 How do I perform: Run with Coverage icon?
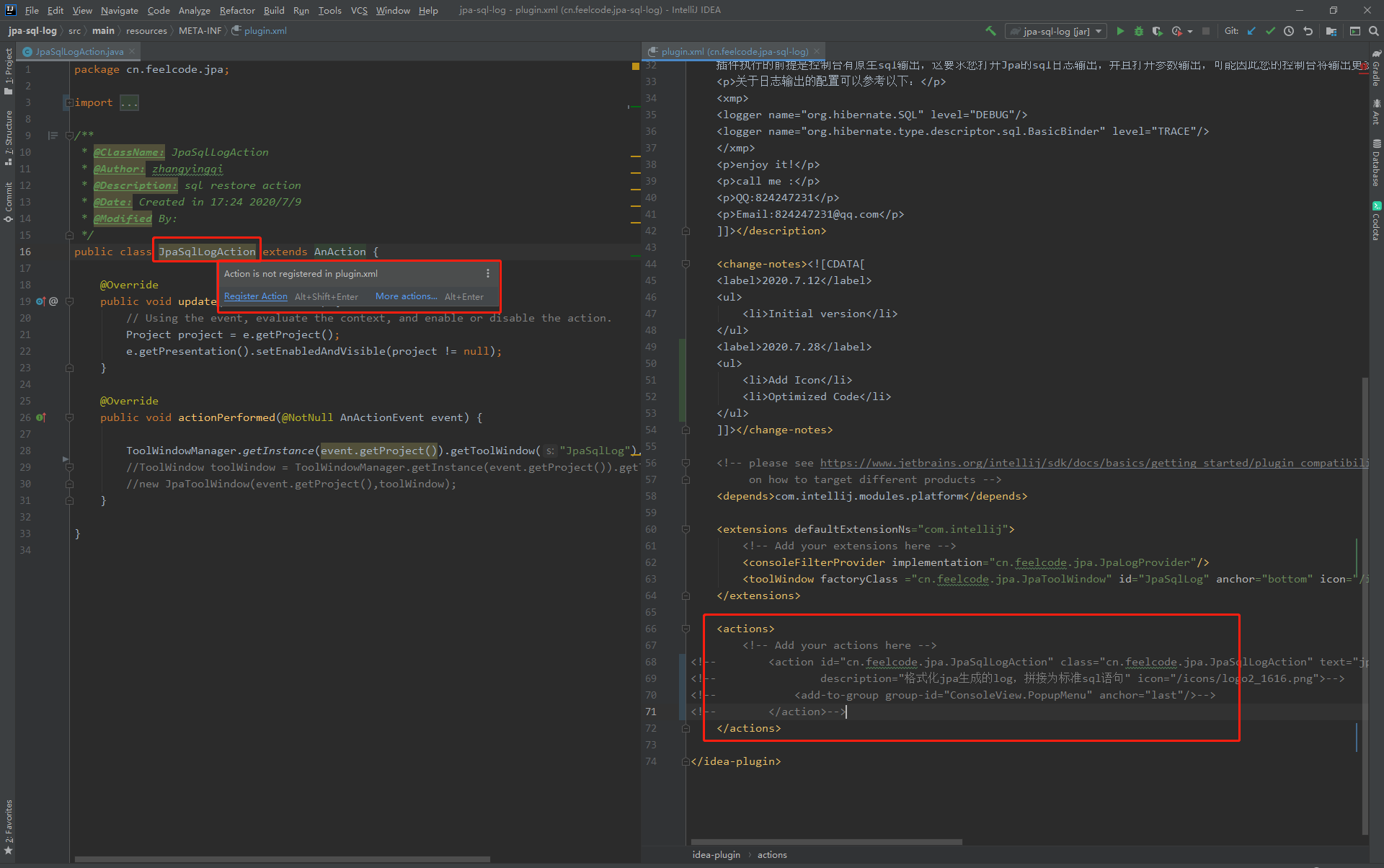pos(1158,31)
